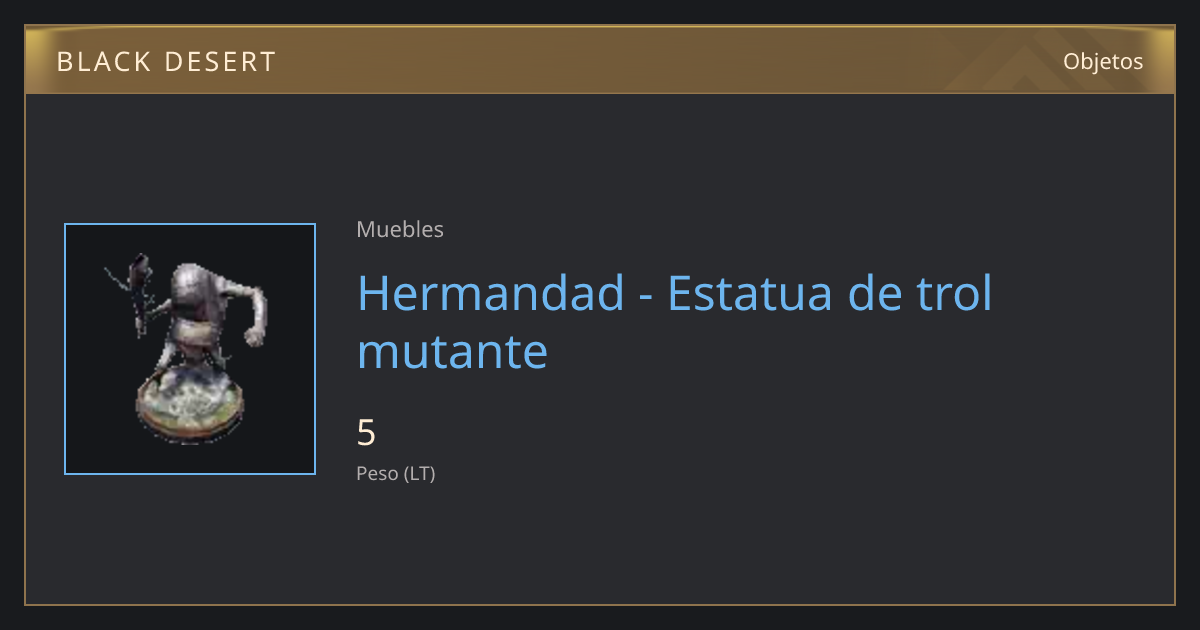Image resolution: width=1200 pixels, height=630 pixels.
Task: Click the BLACK DESERT header logo text
Action: (x=166, y=62)
